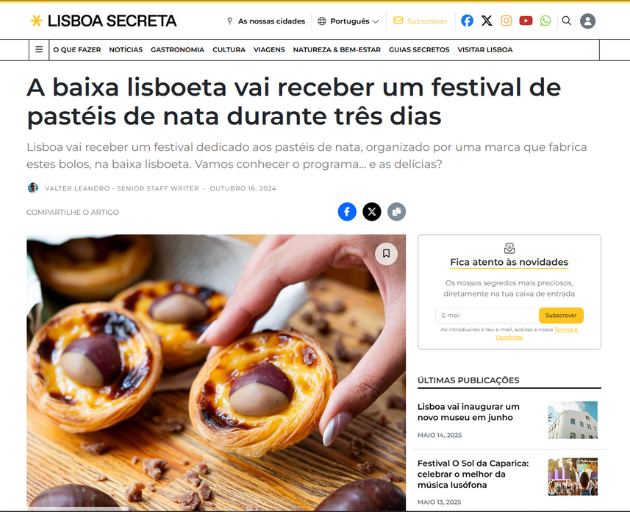Open Instagram icon in header
This screenshot has height=512, width=630.
pyautogui.click(x=506, y=21)
